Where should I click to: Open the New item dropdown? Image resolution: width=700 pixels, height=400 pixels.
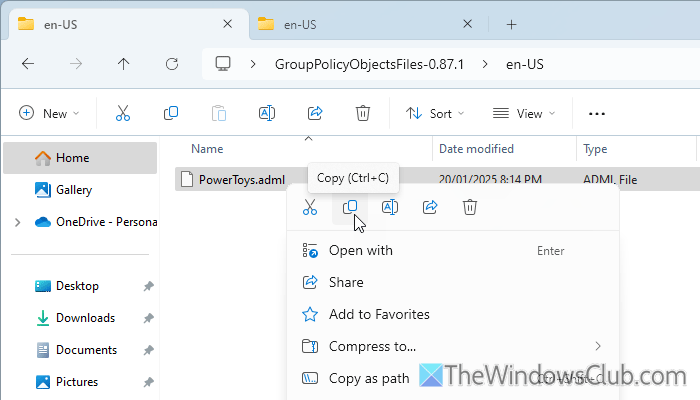pyautogui.click(x=49, y=113)
